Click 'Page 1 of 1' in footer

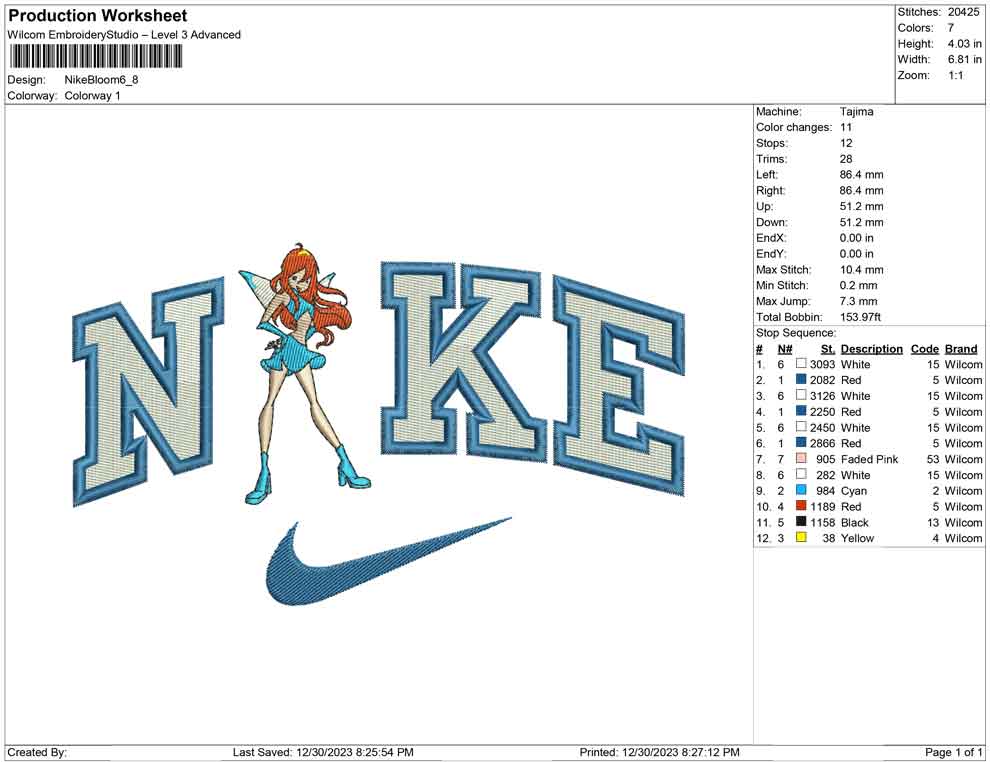(954, 752)
